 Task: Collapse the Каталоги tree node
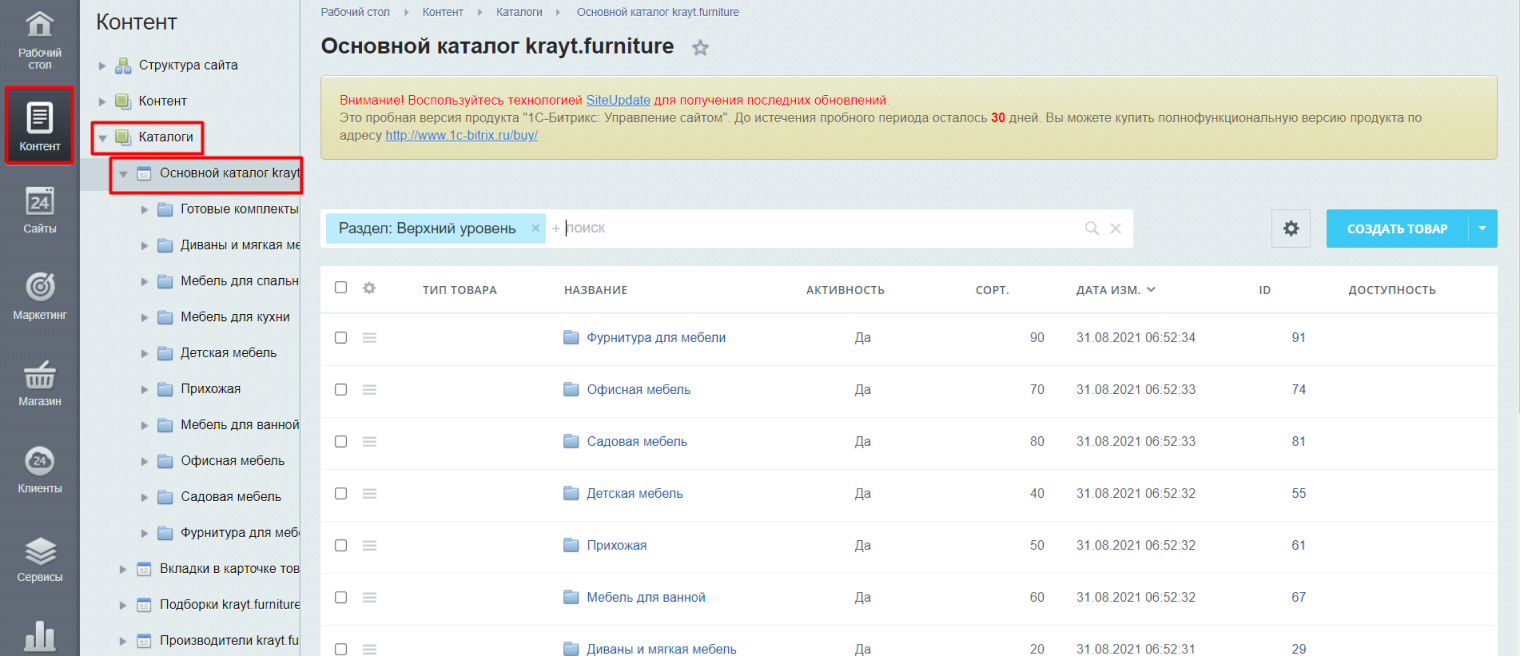click(102, 138)
